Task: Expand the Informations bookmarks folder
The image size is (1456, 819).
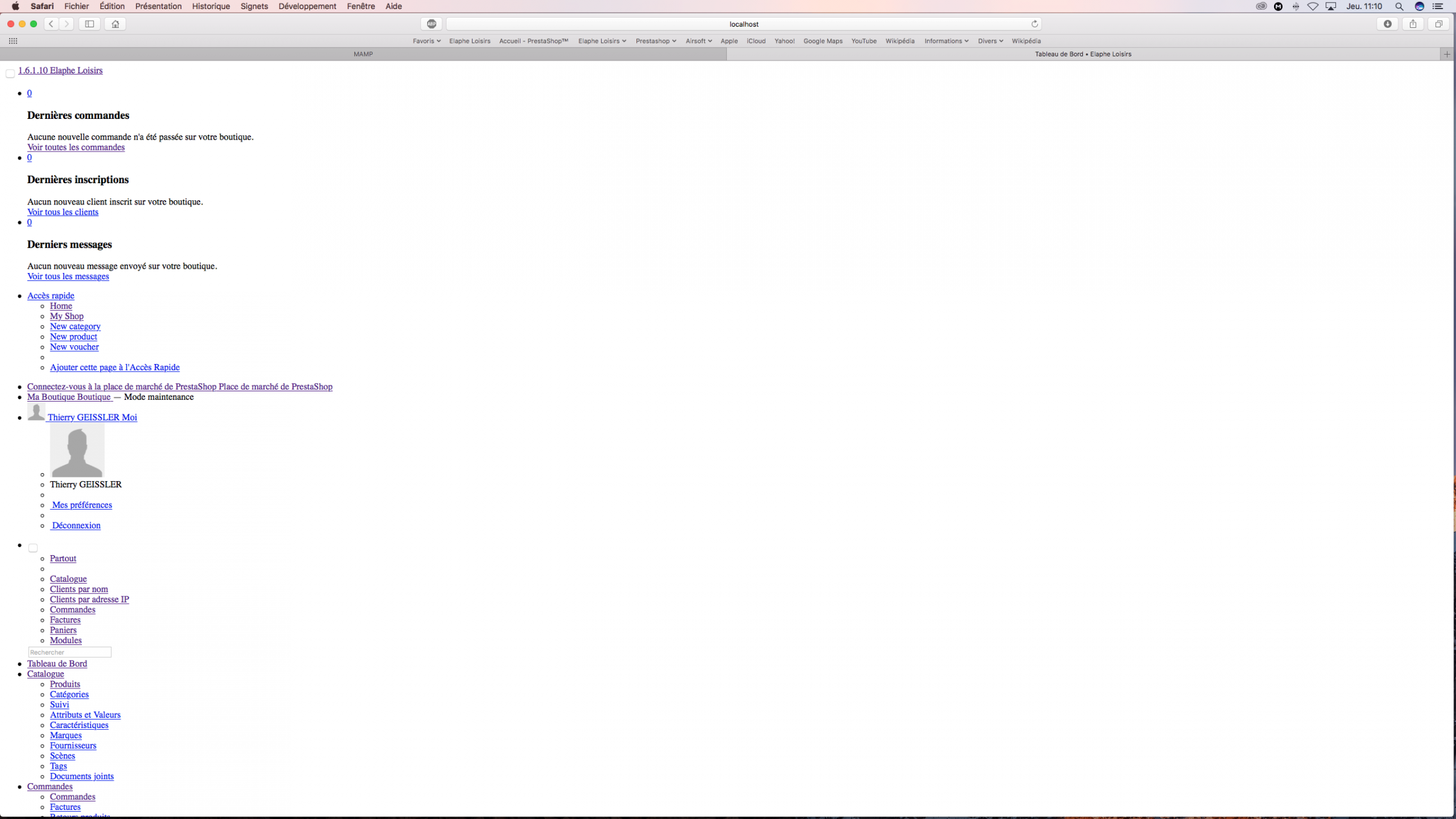Action: pyautogui.click(x=946, y=41)
